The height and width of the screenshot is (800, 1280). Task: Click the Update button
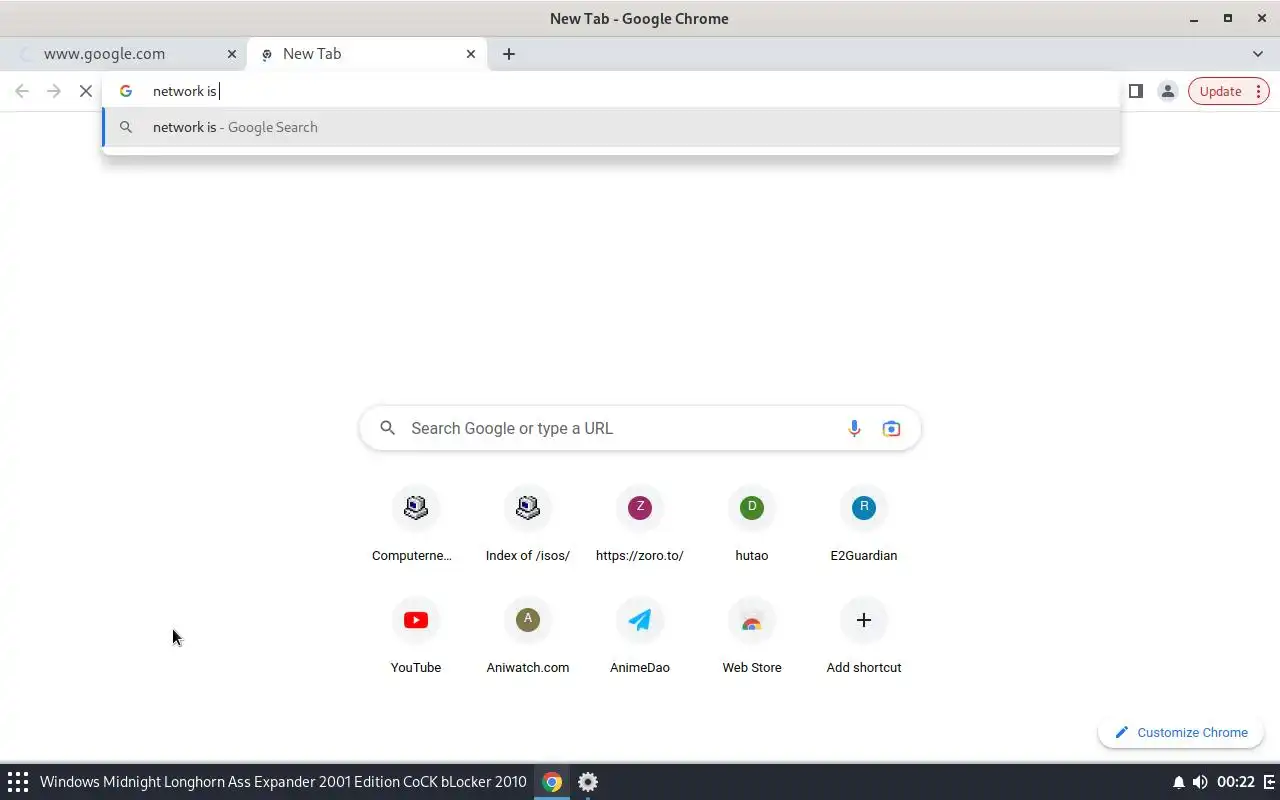pos(1220,91)
